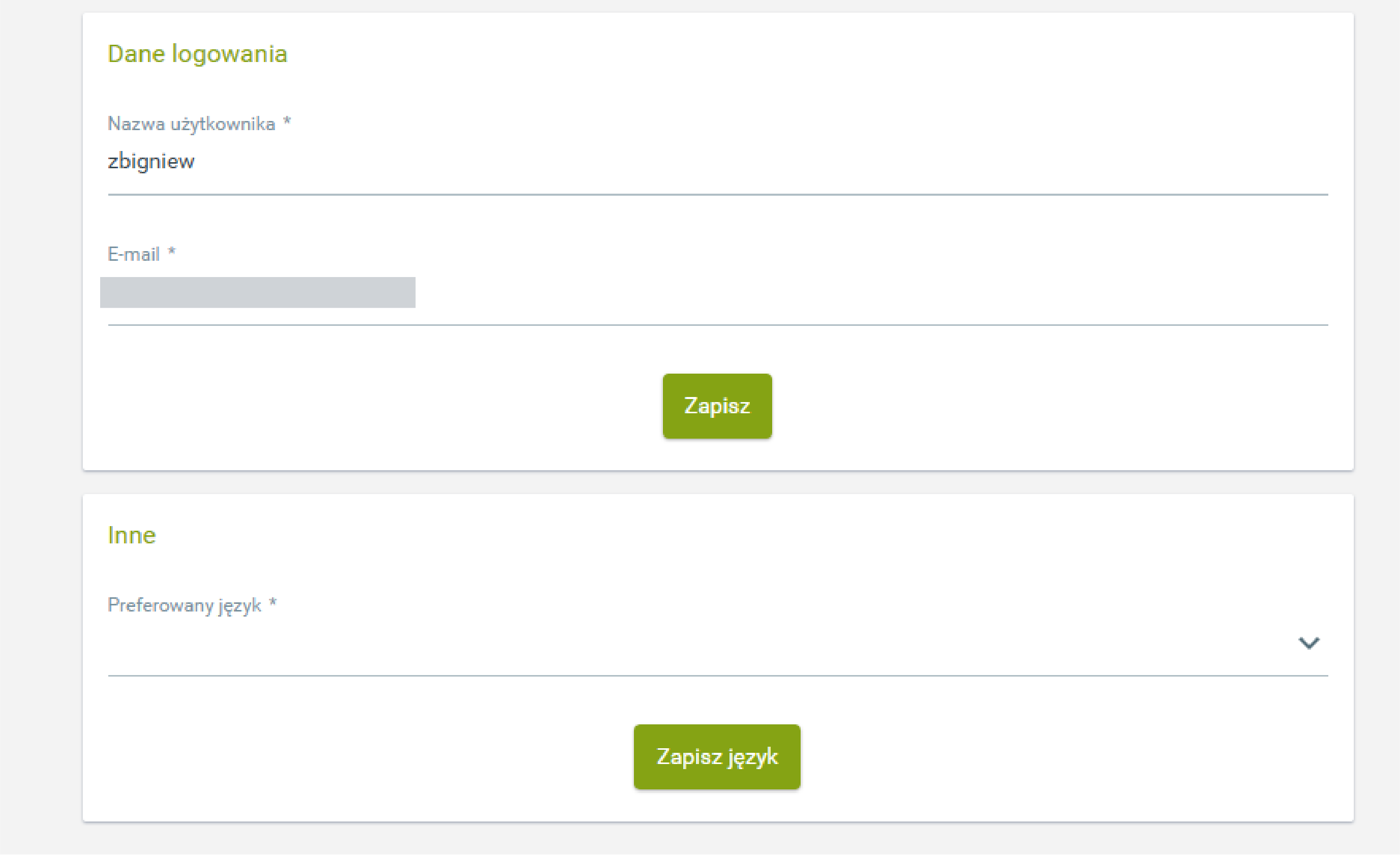Viewport: 1400px width, 855px height.
Task: Select the grayed-out e-mail value block
Action: point(257,293)
